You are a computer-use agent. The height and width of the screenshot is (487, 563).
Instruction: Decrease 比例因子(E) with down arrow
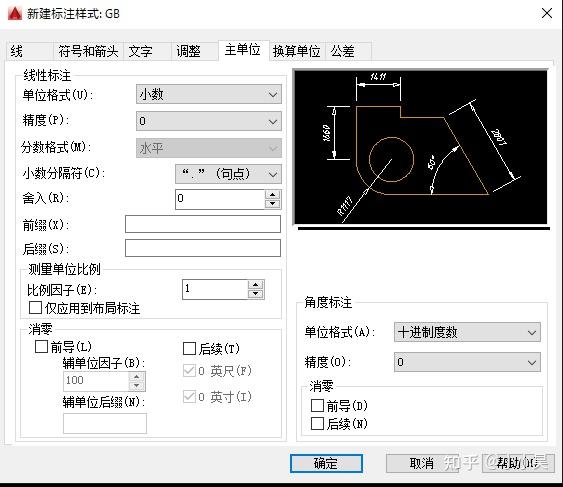pos(256,294)
